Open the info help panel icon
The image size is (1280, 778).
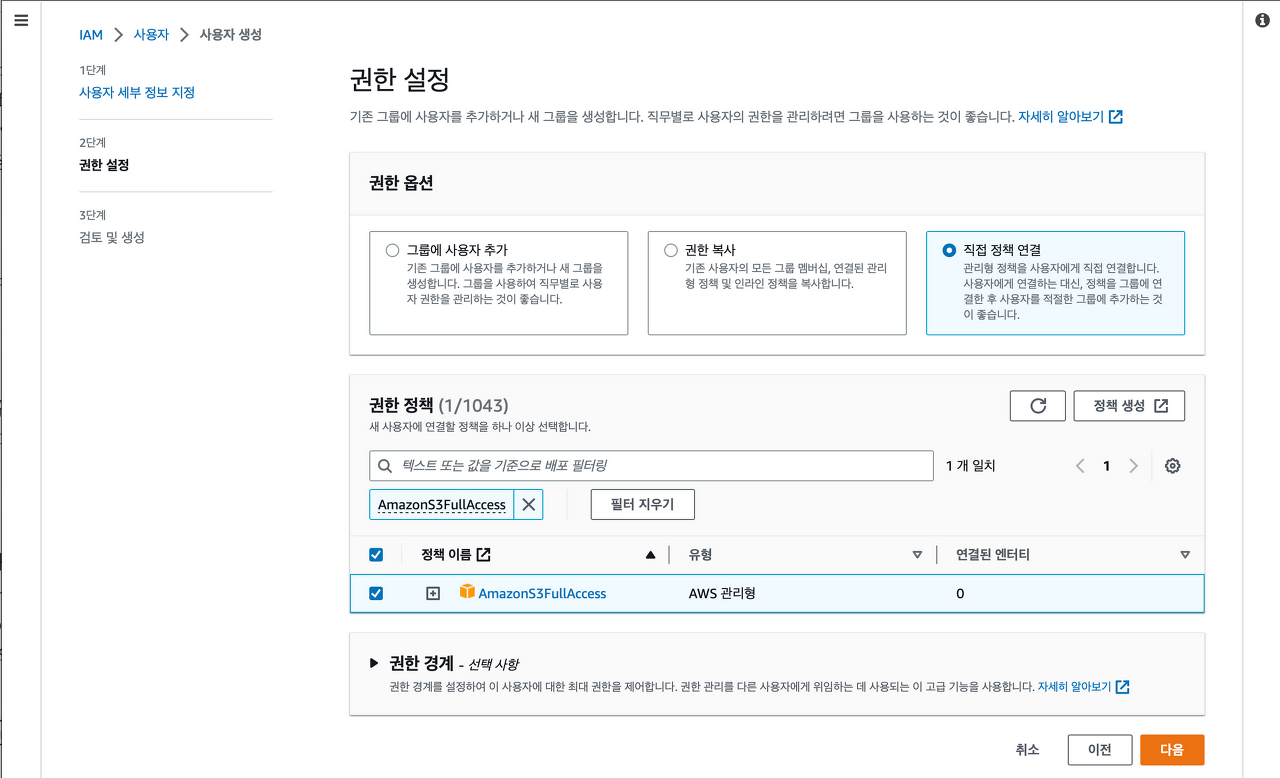1262,20
